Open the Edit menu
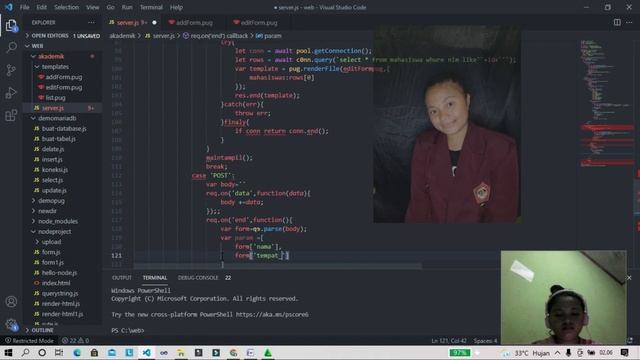This screenshot has height=360, width=640. (41, 7)
